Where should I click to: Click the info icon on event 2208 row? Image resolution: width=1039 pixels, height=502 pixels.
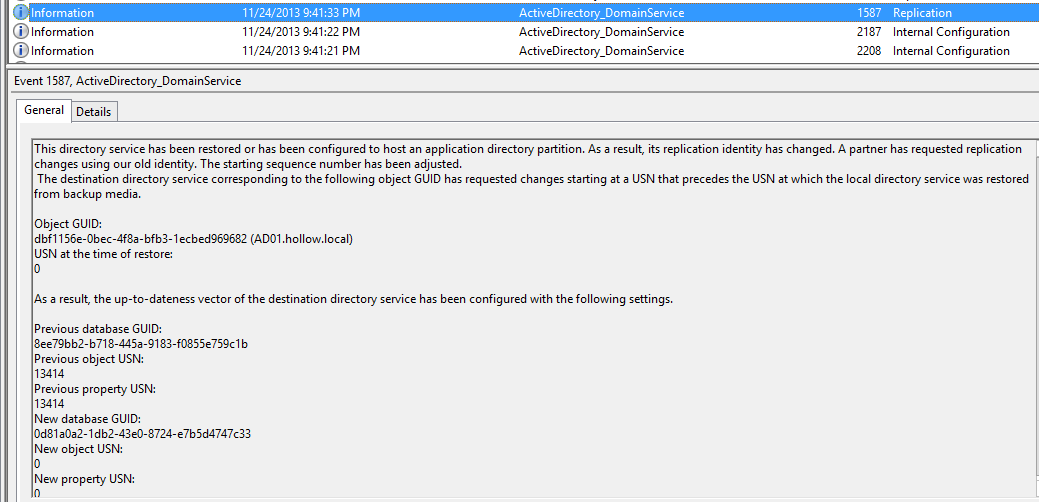[21, 51]
